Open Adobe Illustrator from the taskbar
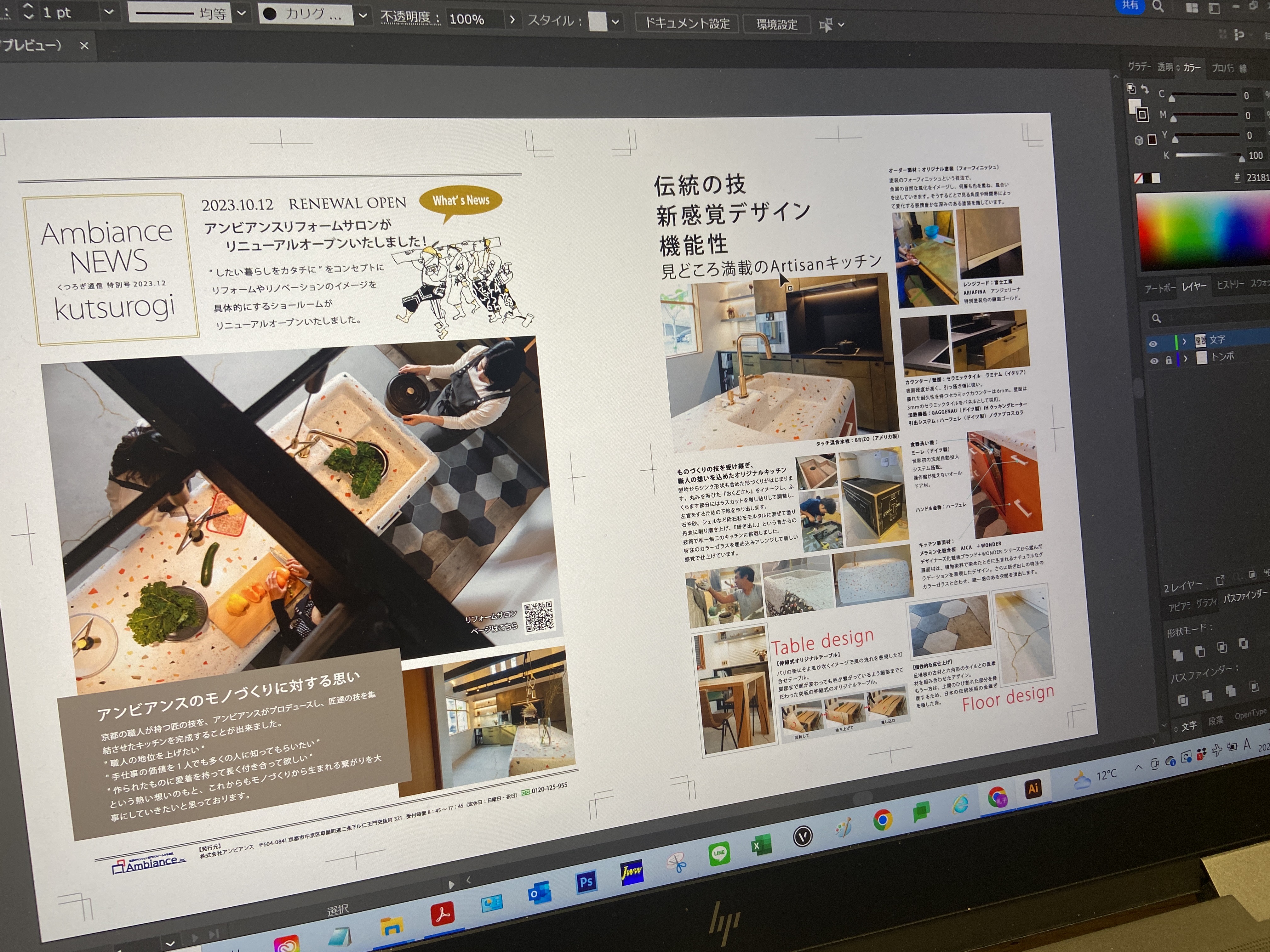Image resolution: width=1270 pixels, height=952 pixels. (1033, 789)
